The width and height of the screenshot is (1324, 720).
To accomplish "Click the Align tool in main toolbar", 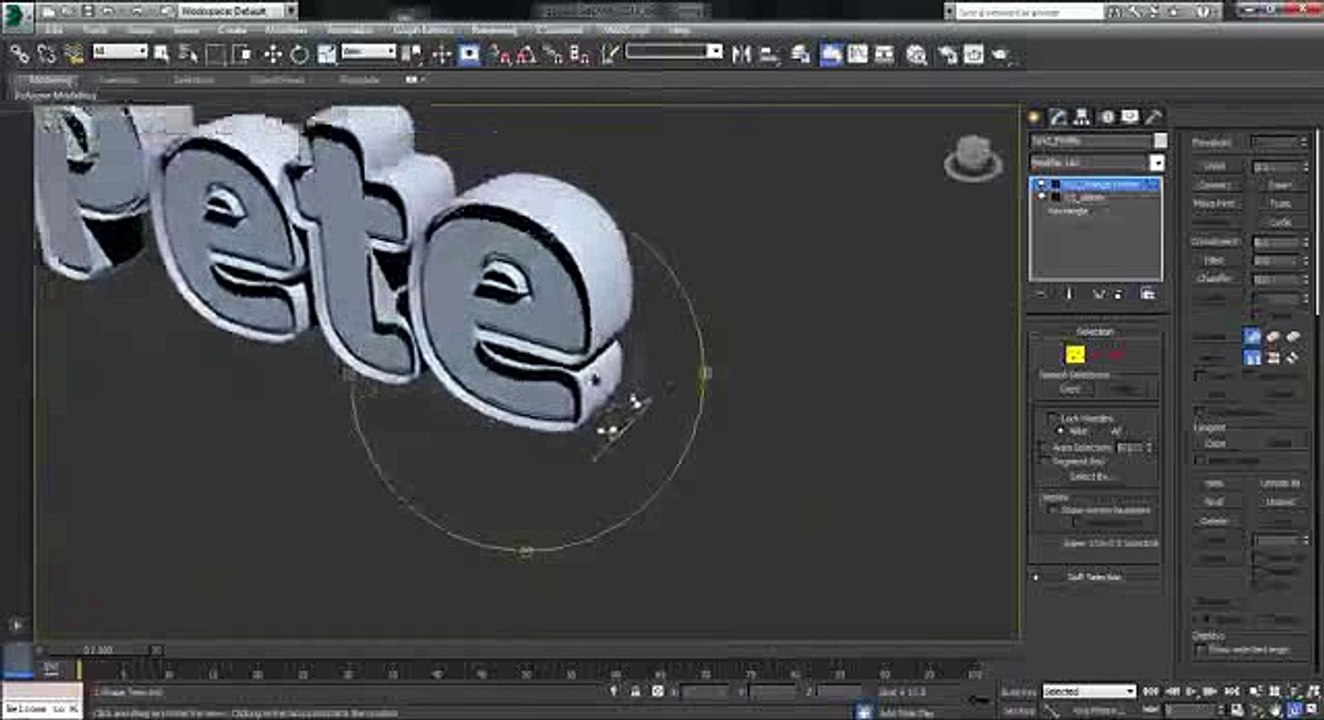I will [x=770, y=54].
